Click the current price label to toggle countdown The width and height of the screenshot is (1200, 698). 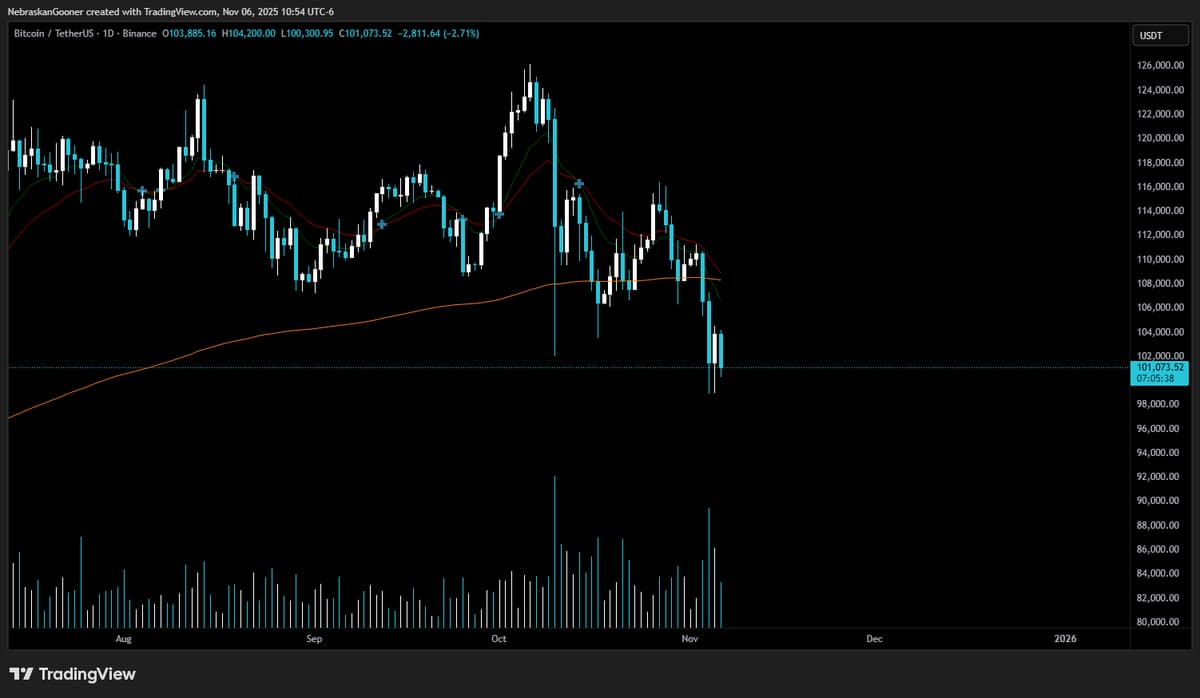pos(1160,373)
